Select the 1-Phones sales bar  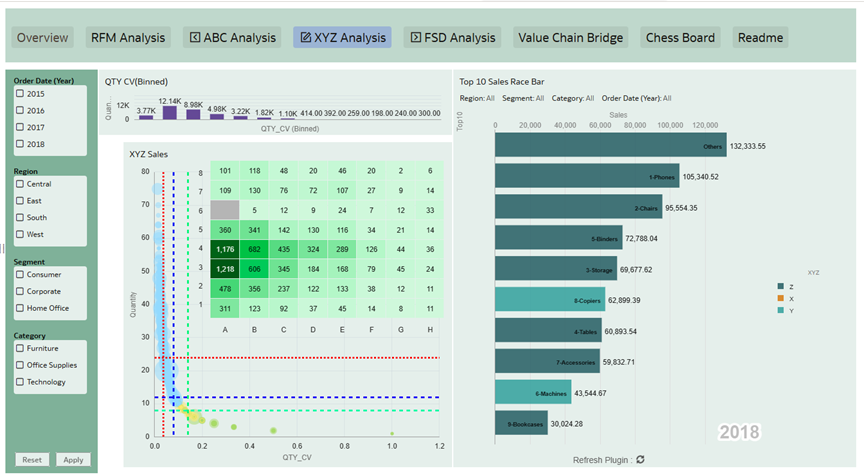pyautogui.click(x=587, y=176)
